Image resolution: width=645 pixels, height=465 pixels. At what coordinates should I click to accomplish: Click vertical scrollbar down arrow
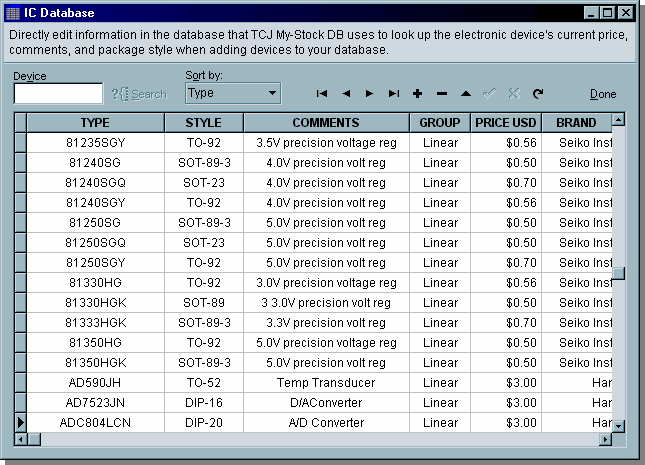618,426
